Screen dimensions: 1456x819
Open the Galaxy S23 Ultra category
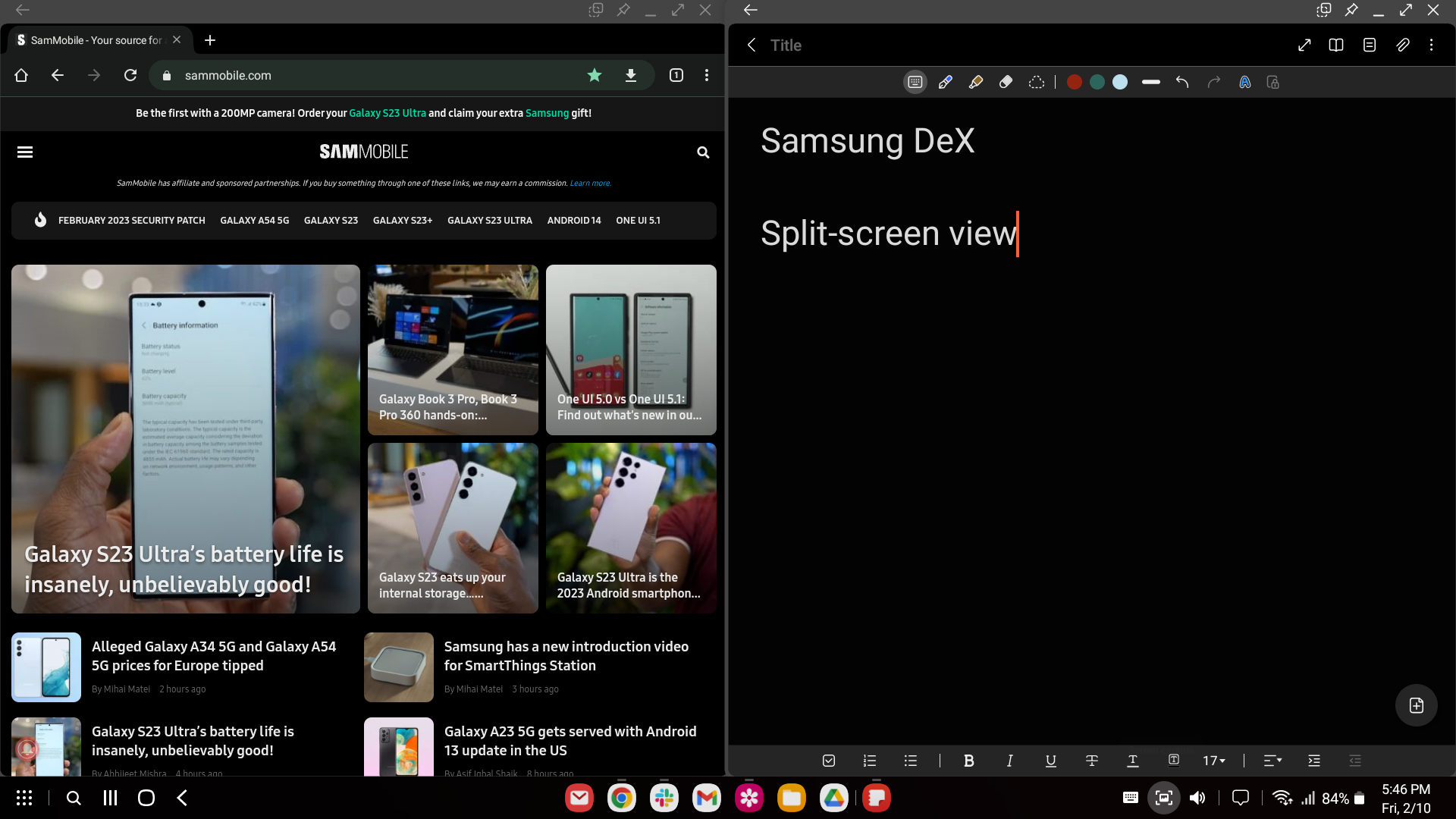[489, 221]
